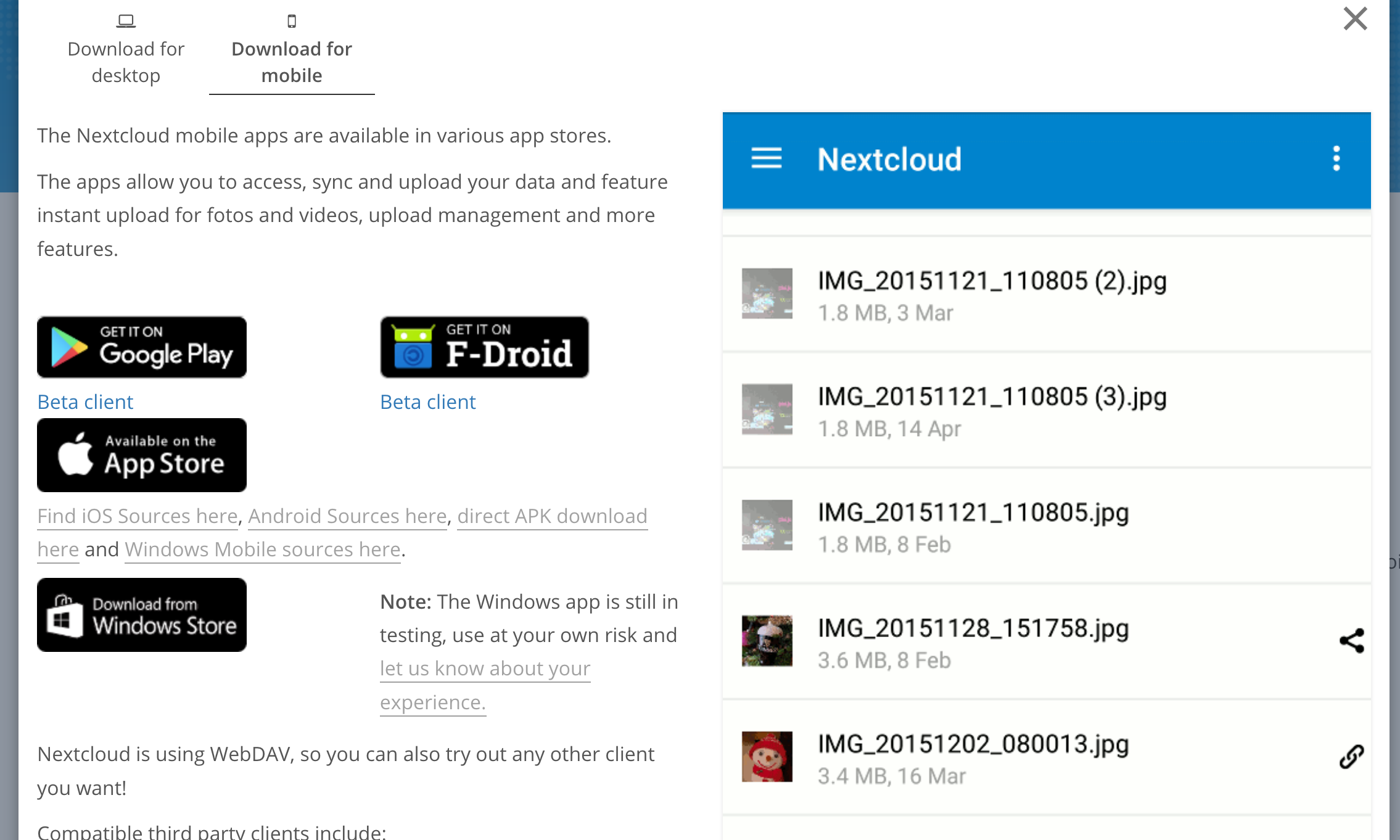Open the direct APK download link

click(552, 516)
